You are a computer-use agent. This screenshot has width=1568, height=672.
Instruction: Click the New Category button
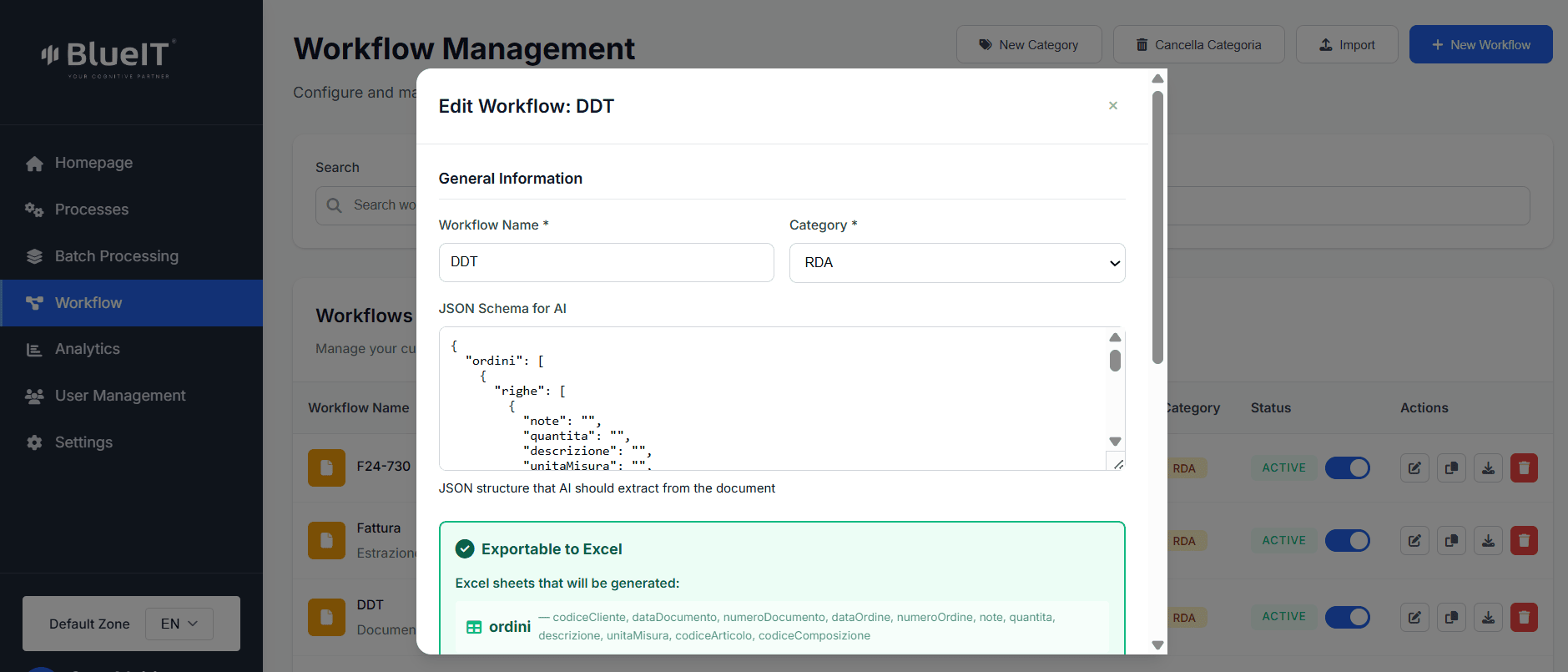[x=1029, y=44]
